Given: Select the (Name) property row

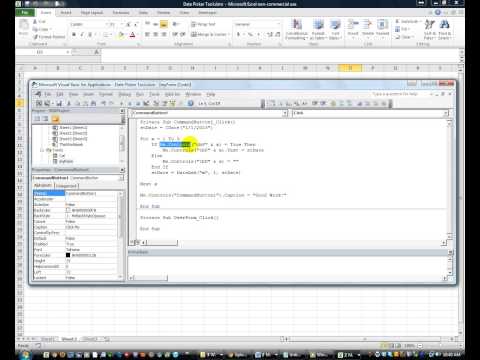Looking at the screenshot, I should 75,193.
